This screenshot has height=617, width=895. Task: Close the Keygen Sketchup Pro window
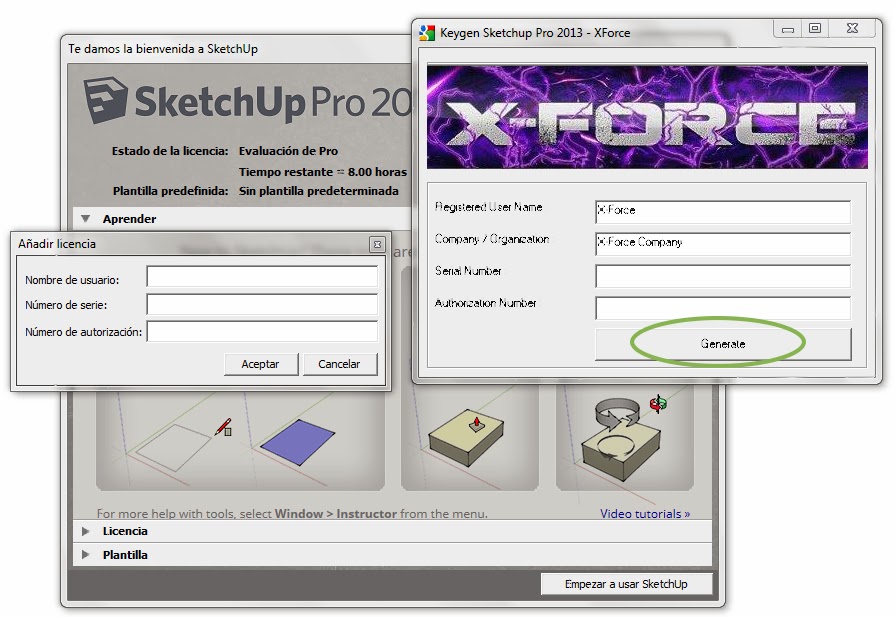tap(852, 29)
